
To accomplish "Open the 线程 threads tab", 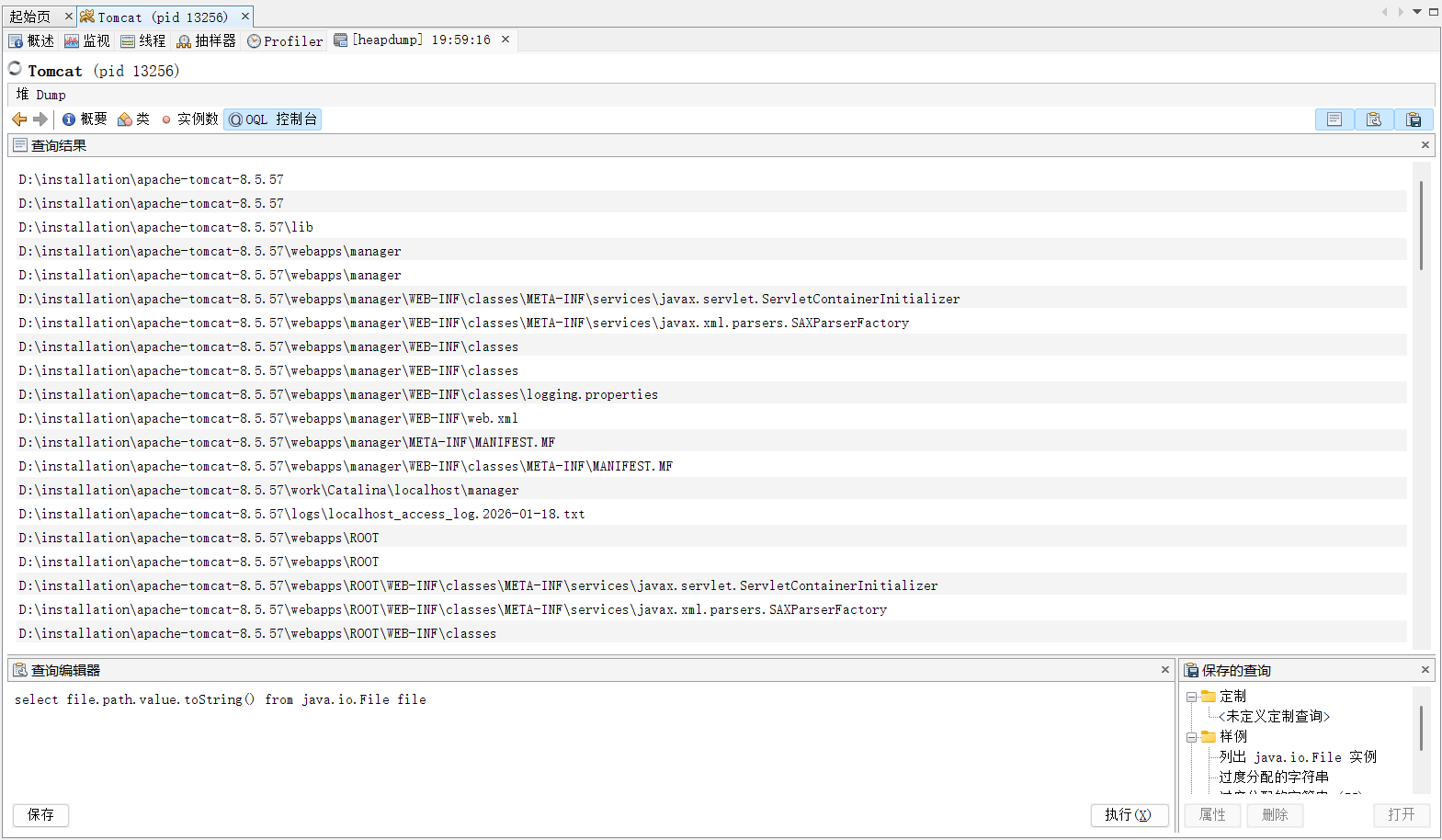I will 143,40.
